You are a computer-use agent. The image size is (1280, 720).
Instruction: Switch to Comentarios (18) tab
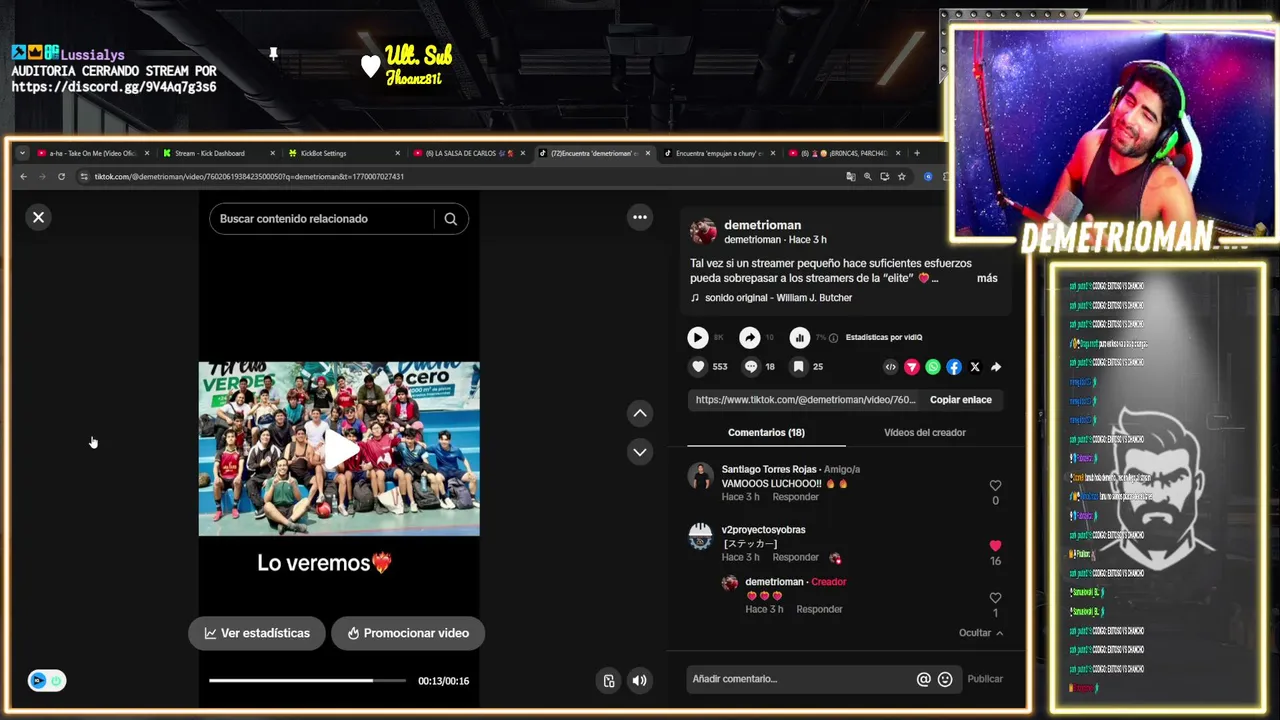tap(766, 433)
